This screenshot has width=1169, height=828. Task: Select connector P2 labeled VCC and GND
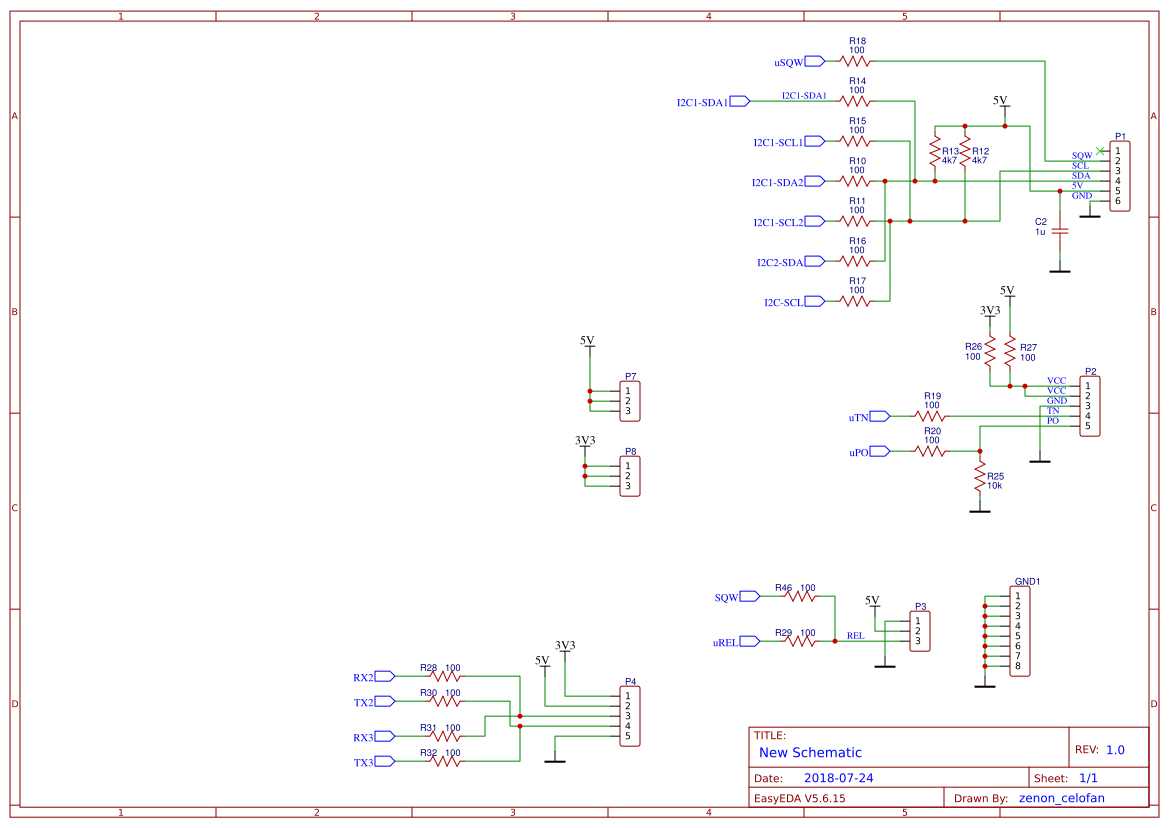1090,404
